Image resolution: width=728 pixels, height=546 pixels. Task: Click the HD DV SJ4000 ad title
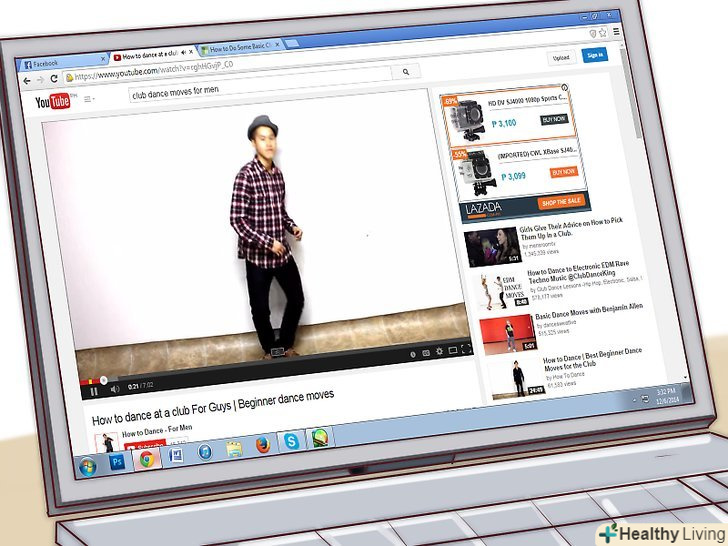527,100
